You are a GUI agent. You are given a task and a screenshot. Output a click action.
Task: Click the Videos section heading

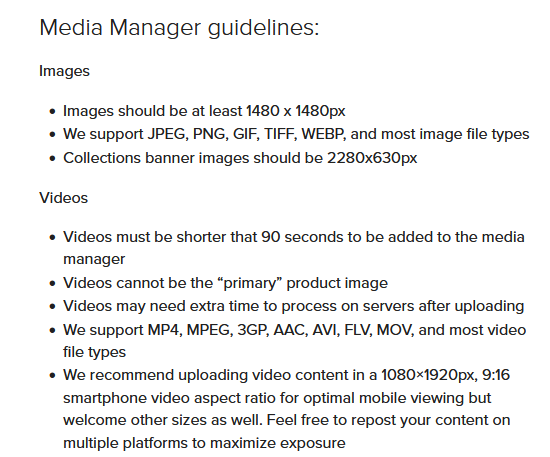tap(63, 198)
